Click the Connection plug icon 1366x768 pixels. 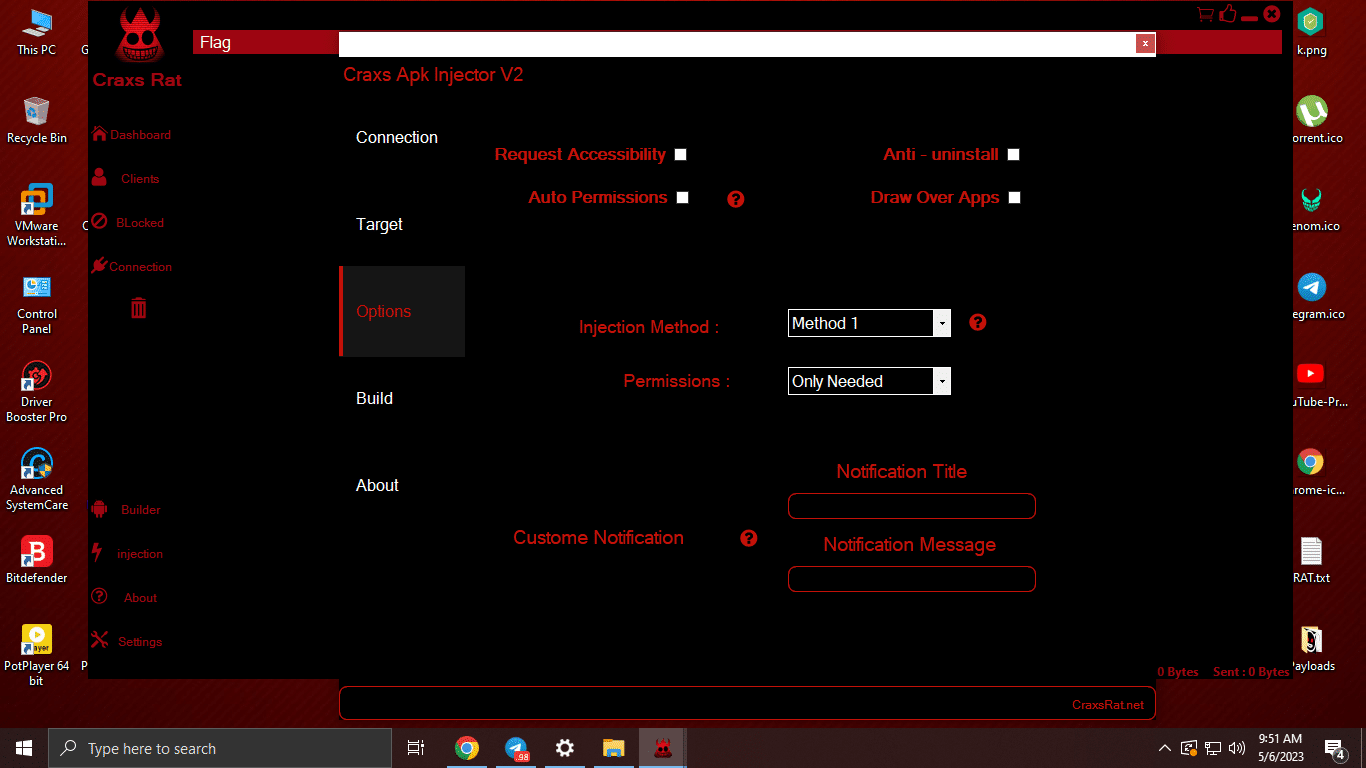pyautogui.click(x=97, y=266)
